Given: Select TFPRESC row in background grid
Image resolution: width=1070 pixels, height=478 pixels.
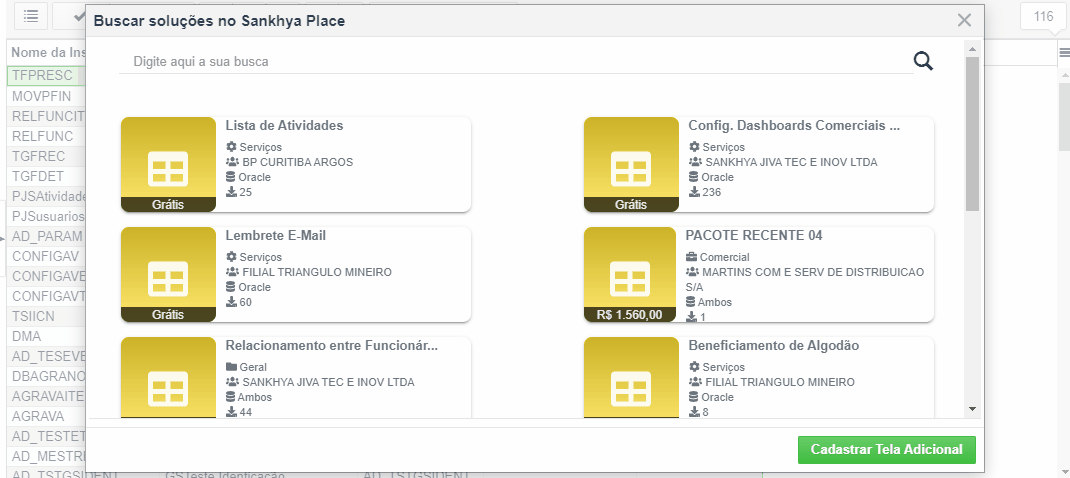Looking at the screenshot, I should pos(46,76).
